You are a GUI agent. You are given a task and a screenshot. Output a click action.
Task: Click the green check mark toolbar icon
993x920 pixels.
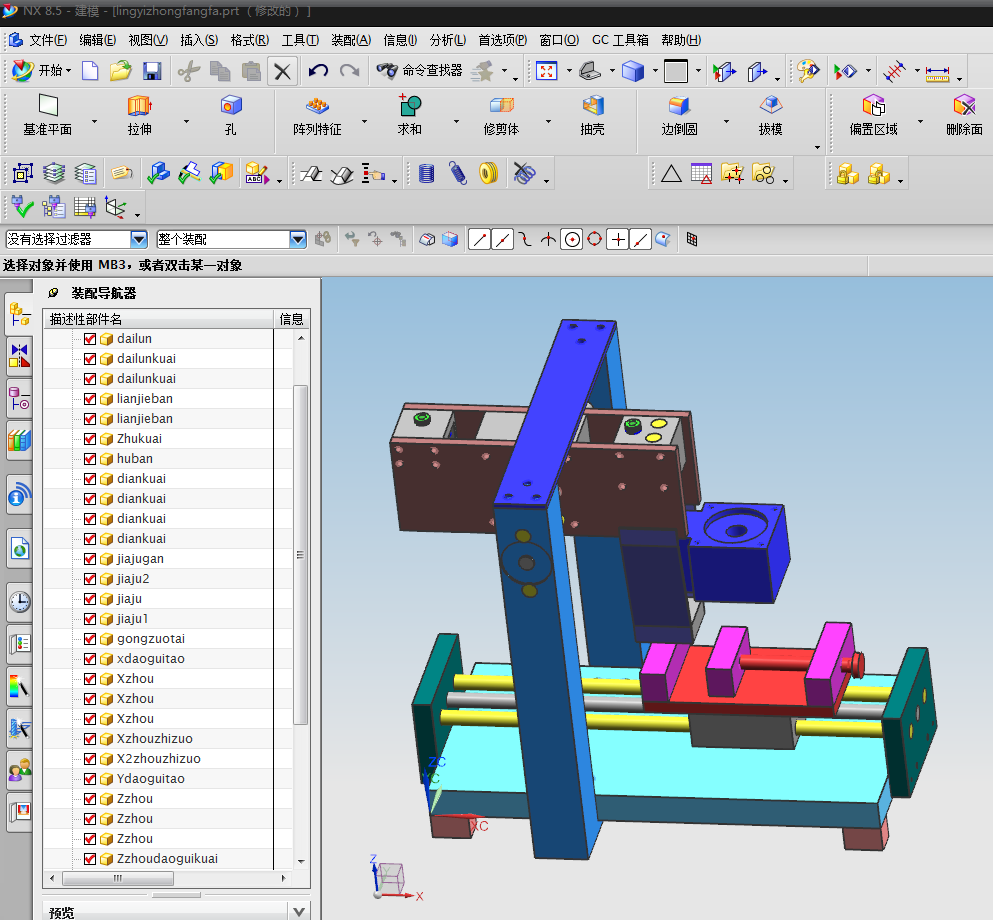pyautogui.click(x=23, y=206)
